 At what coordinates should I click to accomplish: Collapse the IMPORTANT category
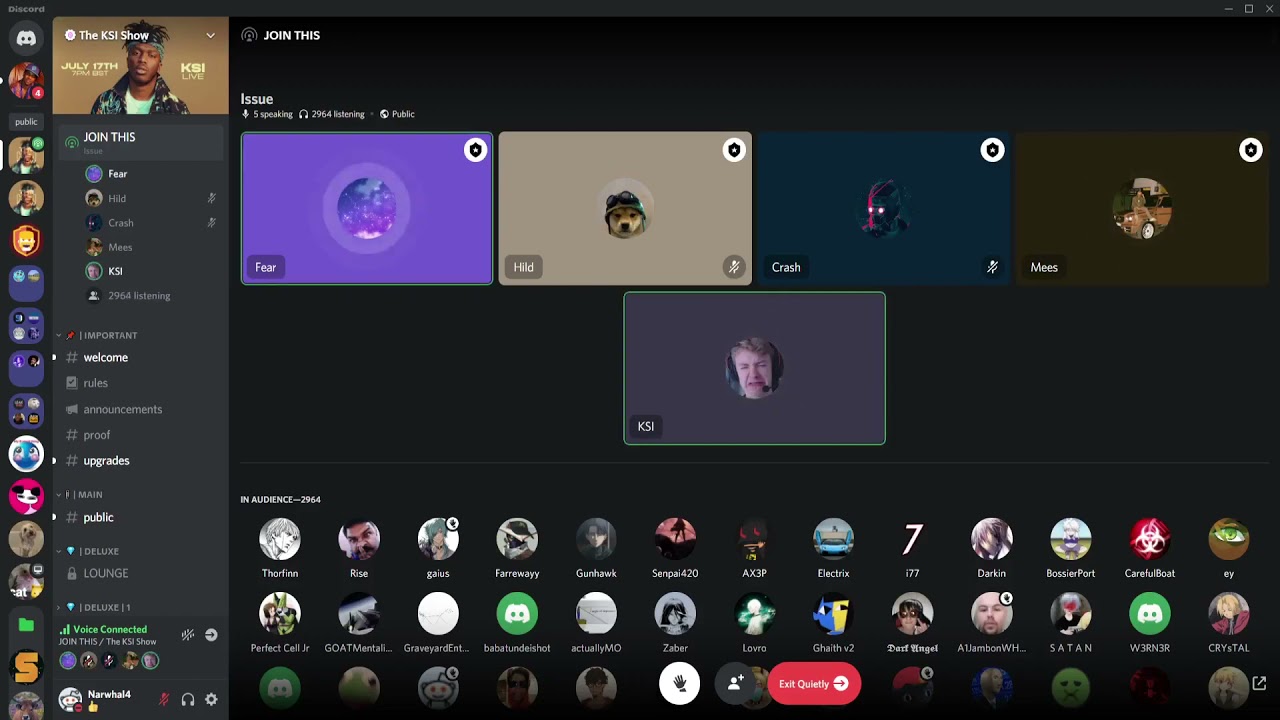point(98,335)
